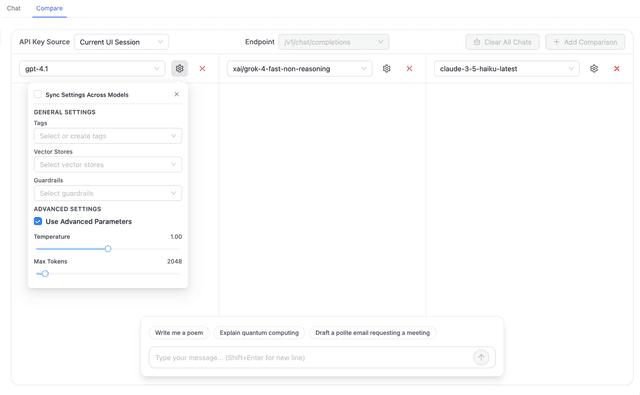Select the Compare tab
Image resolution: width=640 pixels, height=395 pixels.
pyautogui.click(x=49, y=8)
